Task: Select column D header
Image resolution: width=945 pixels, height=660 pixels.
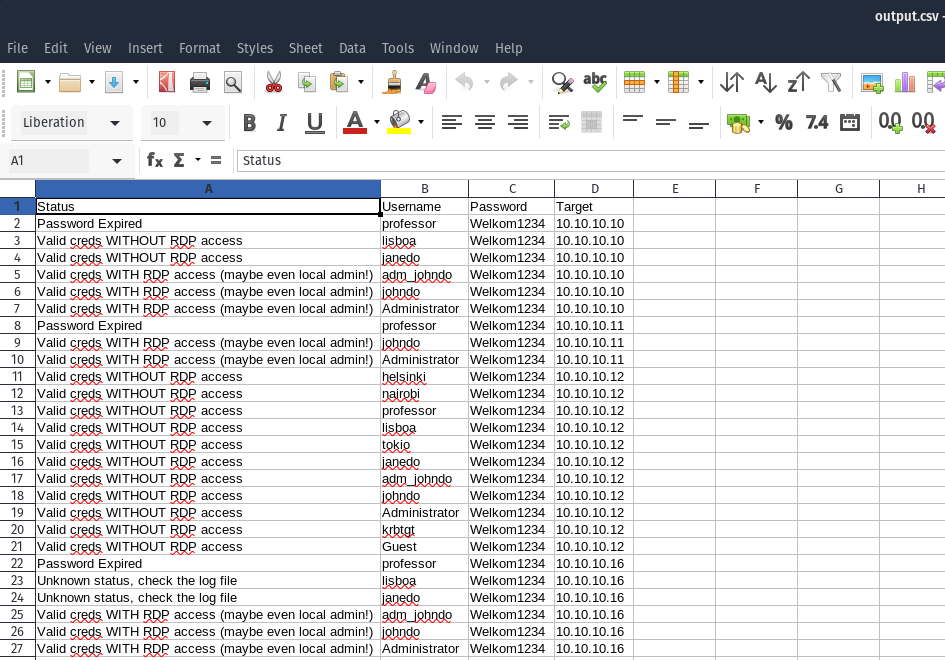Action: coord(594,189)
